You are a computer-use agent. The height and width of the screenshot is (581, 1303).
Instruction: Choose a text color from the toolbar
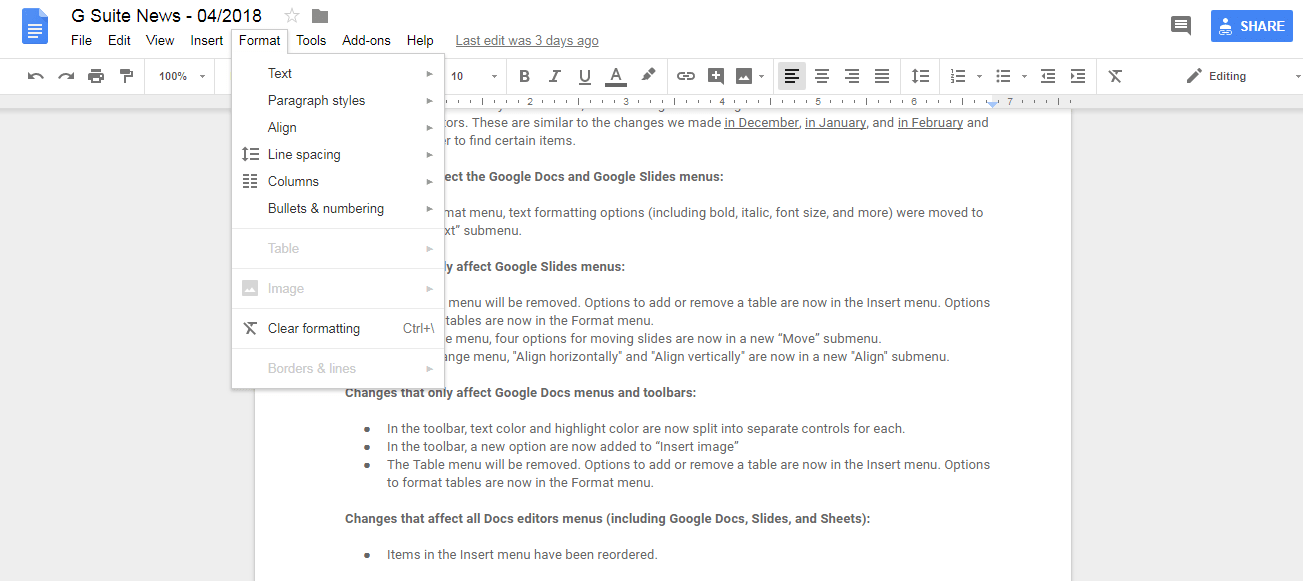[615, 75]
